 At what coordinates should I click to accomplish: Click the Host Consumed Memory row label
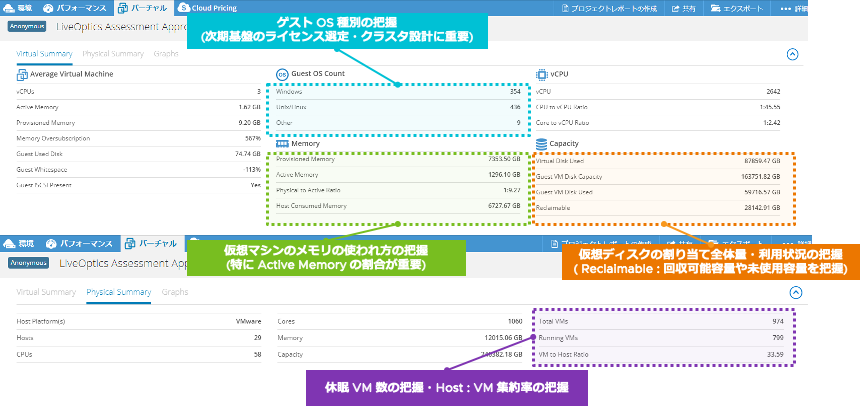point(312,206)
